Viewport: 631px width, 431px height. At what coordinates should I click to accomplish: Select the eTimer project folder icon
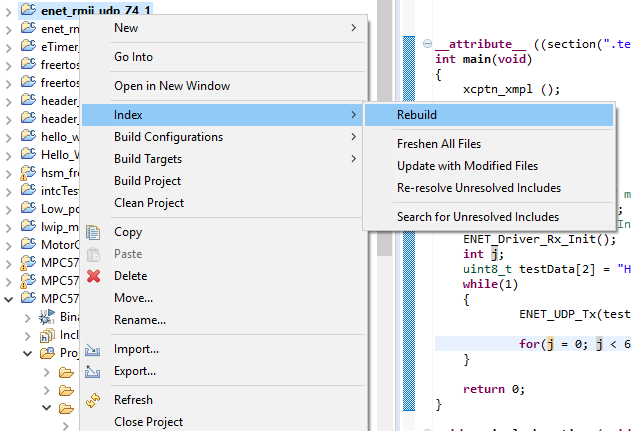point(28,46)
